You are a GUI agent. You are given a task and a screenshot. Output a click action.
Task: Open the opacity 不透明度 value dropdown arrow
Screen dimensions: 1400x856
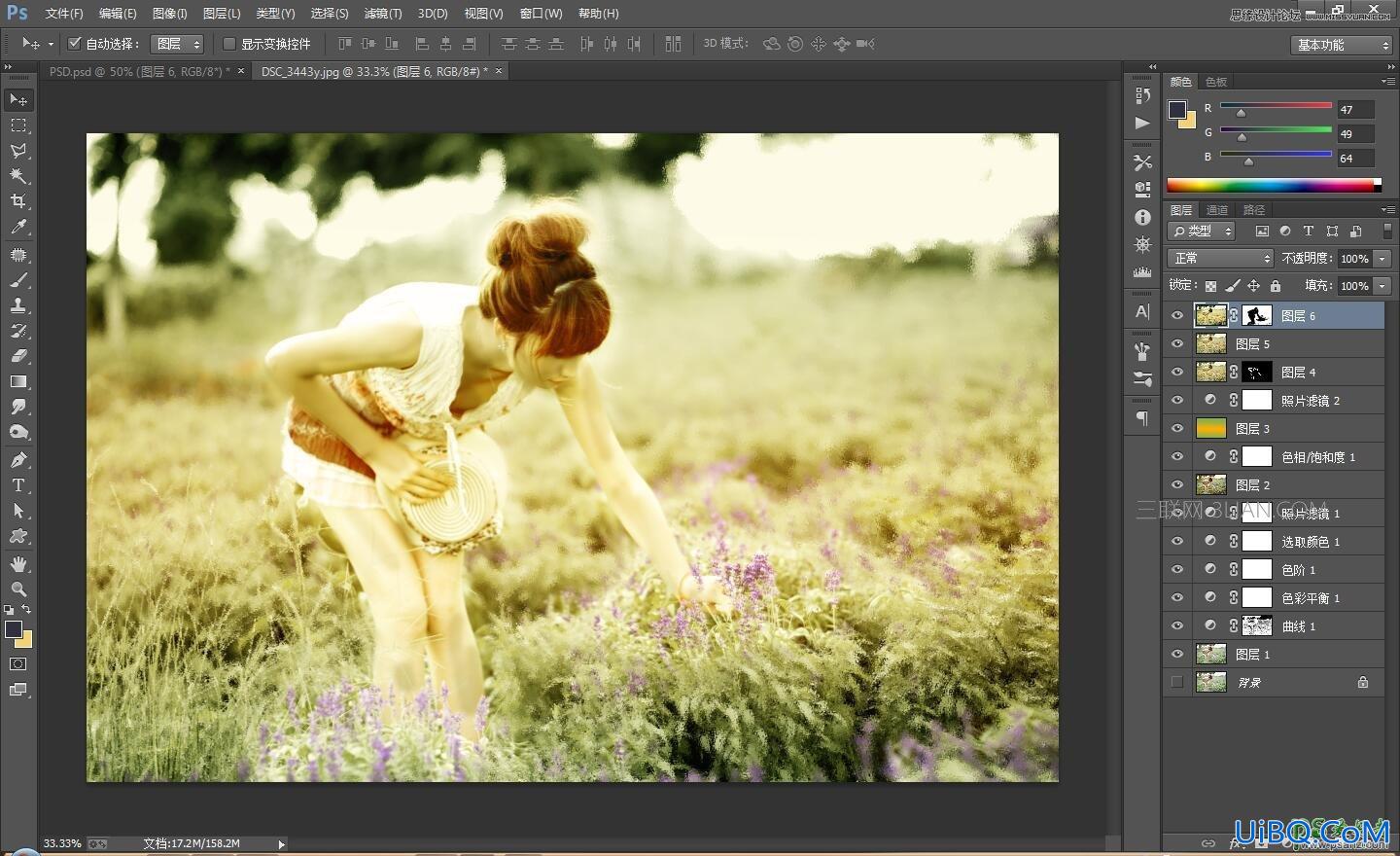click(1382, 259)
